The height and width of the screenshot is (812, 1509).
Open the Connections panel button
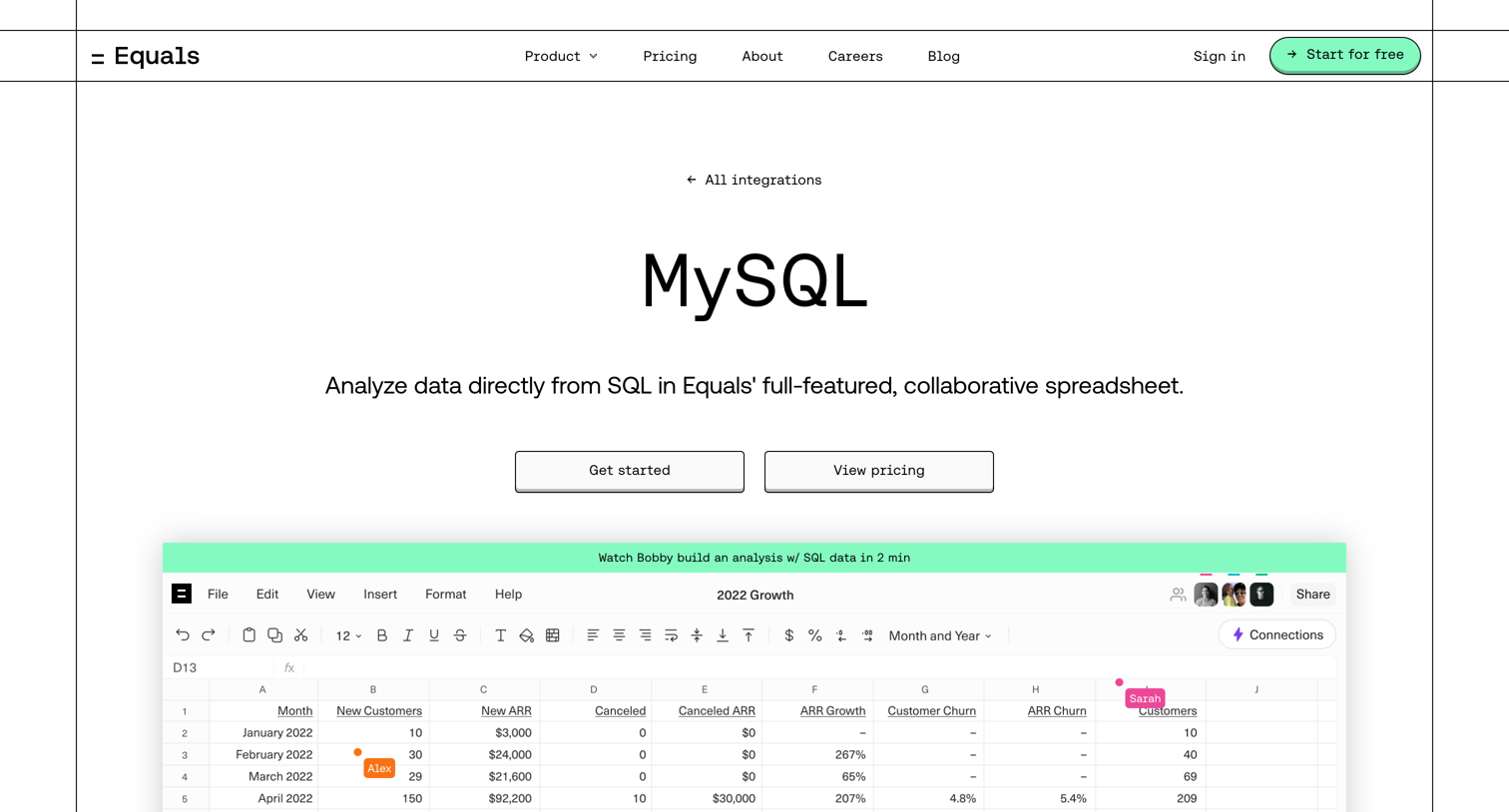tap(1277, 635)
